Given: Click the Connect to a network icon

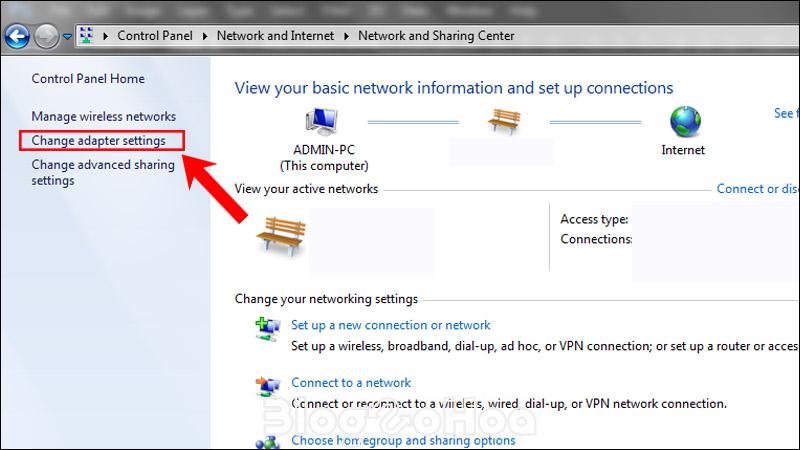Looking at the screenshot, I should [268, 387].
